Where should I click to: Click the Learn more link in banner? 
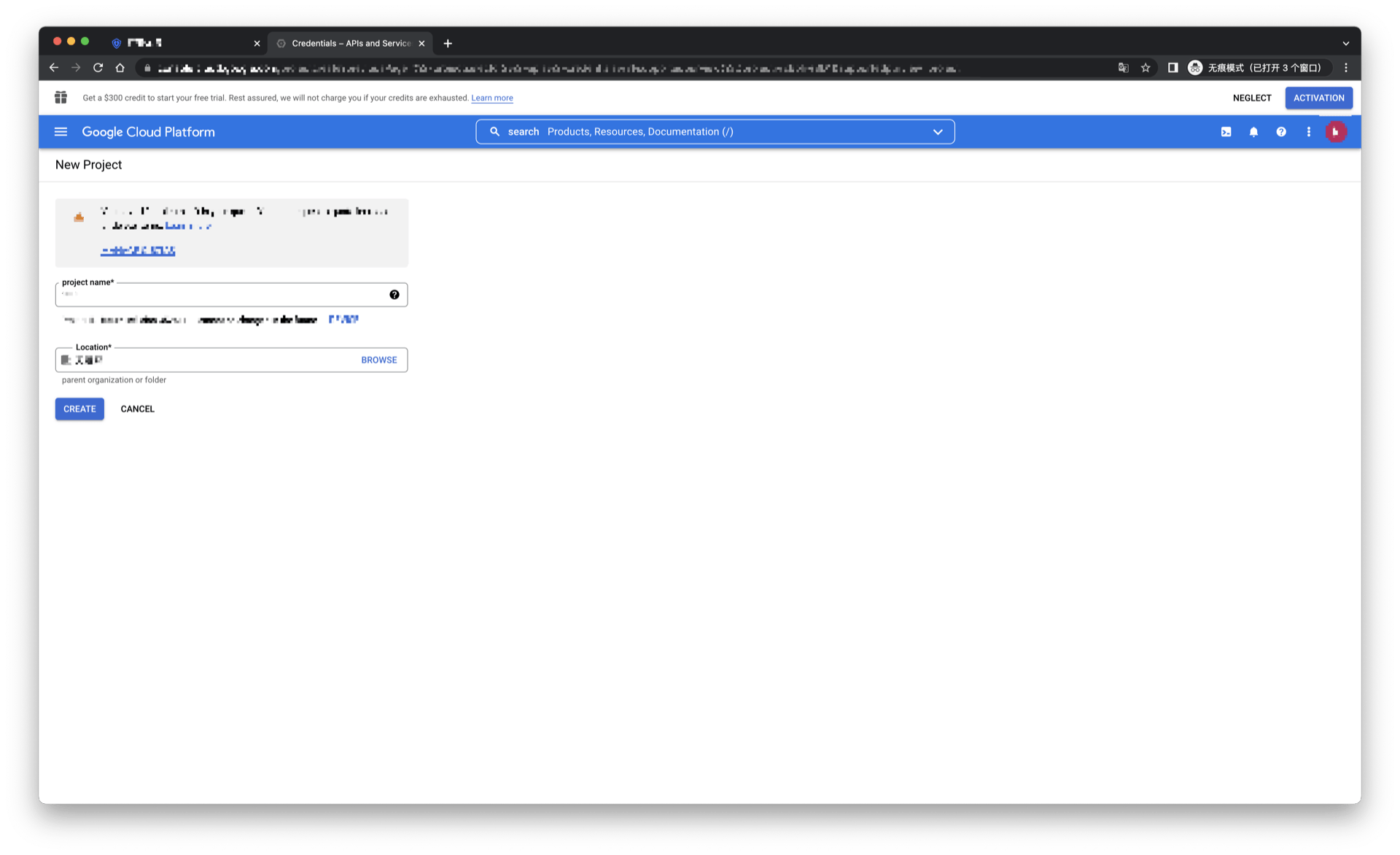[491, 98]
